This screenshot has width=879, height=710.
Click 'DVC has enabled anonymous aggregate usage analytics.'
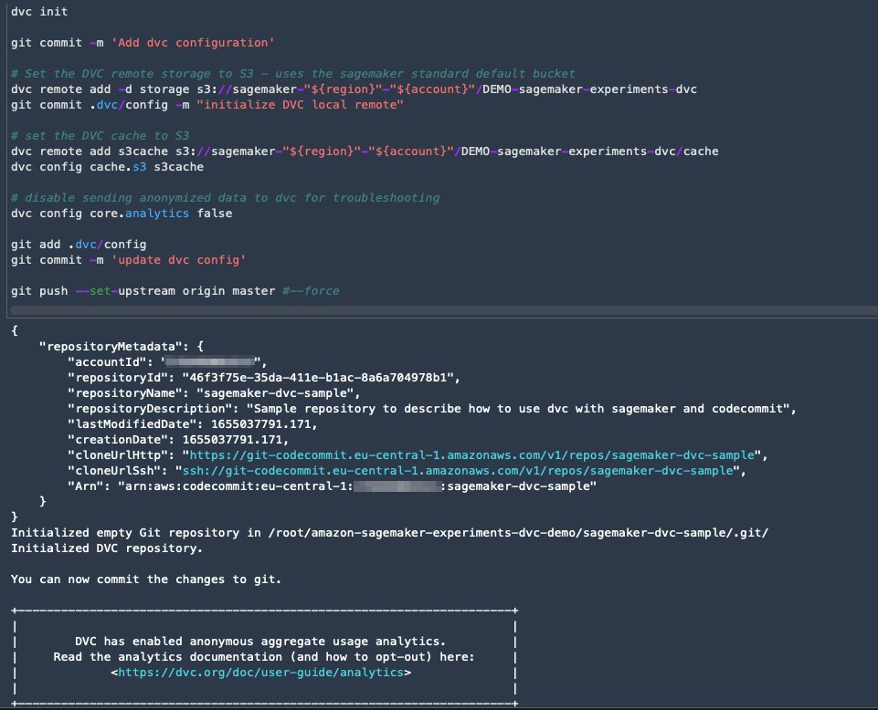tap(260, 641)
